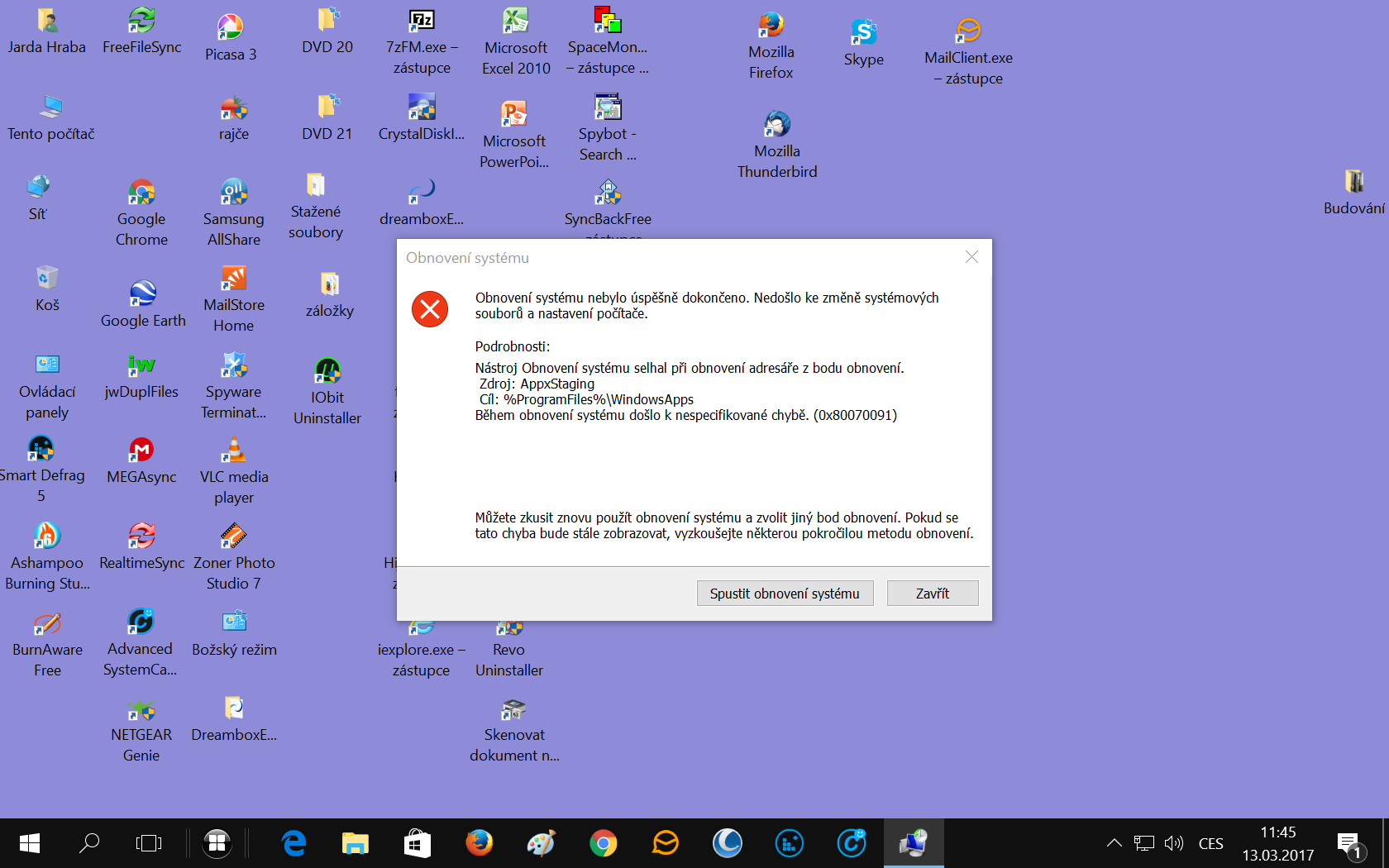The image size is (1389, 868).
Task: Select the SpaceMonger shortcut icon
Action: pyautogui.click(x=608, y=41)
